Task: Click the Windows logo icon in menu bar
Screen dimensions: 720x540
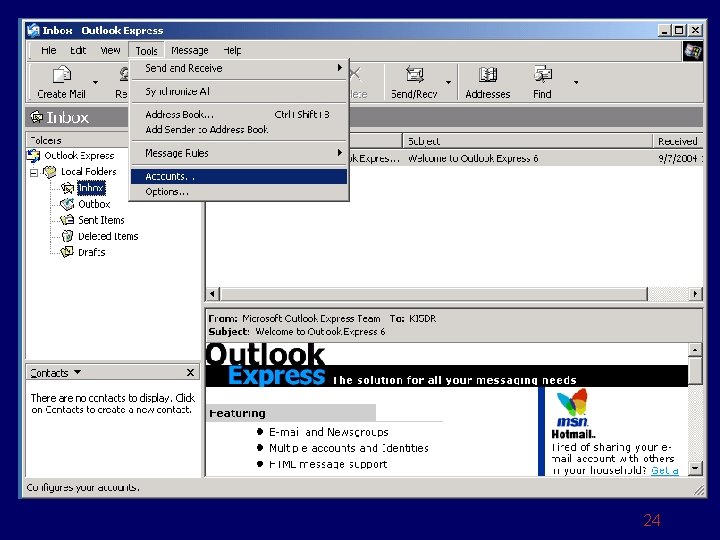Action: (x=692, y=51)
